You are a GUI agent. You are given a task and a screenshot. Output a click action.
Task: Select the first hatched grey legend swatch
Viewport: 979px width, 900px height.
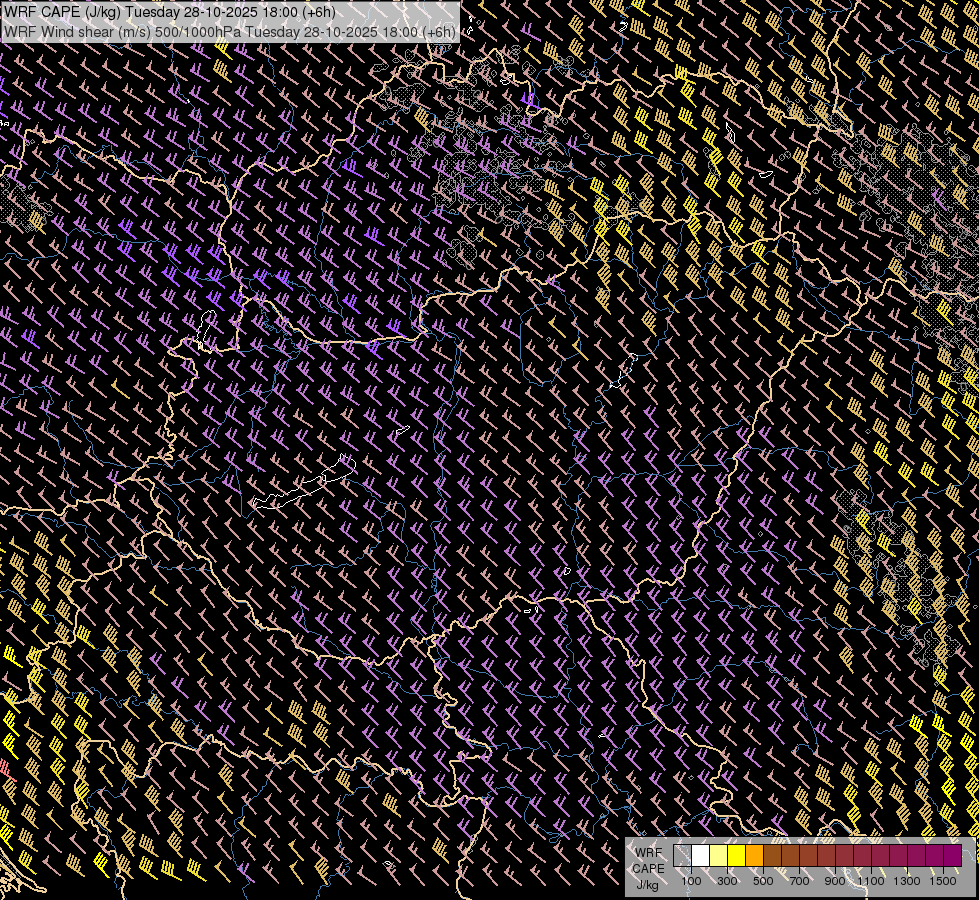(683, 855)
